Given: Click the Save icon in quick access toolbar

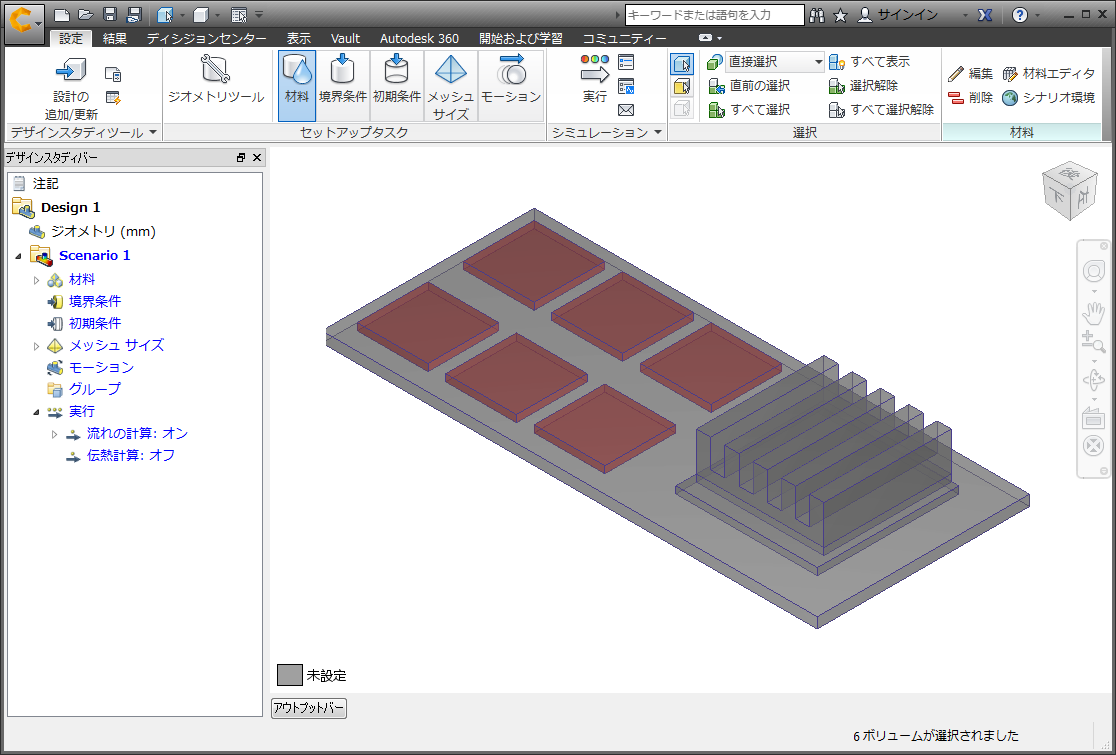Looking at the screenshot, I should [x=110, y=15].
